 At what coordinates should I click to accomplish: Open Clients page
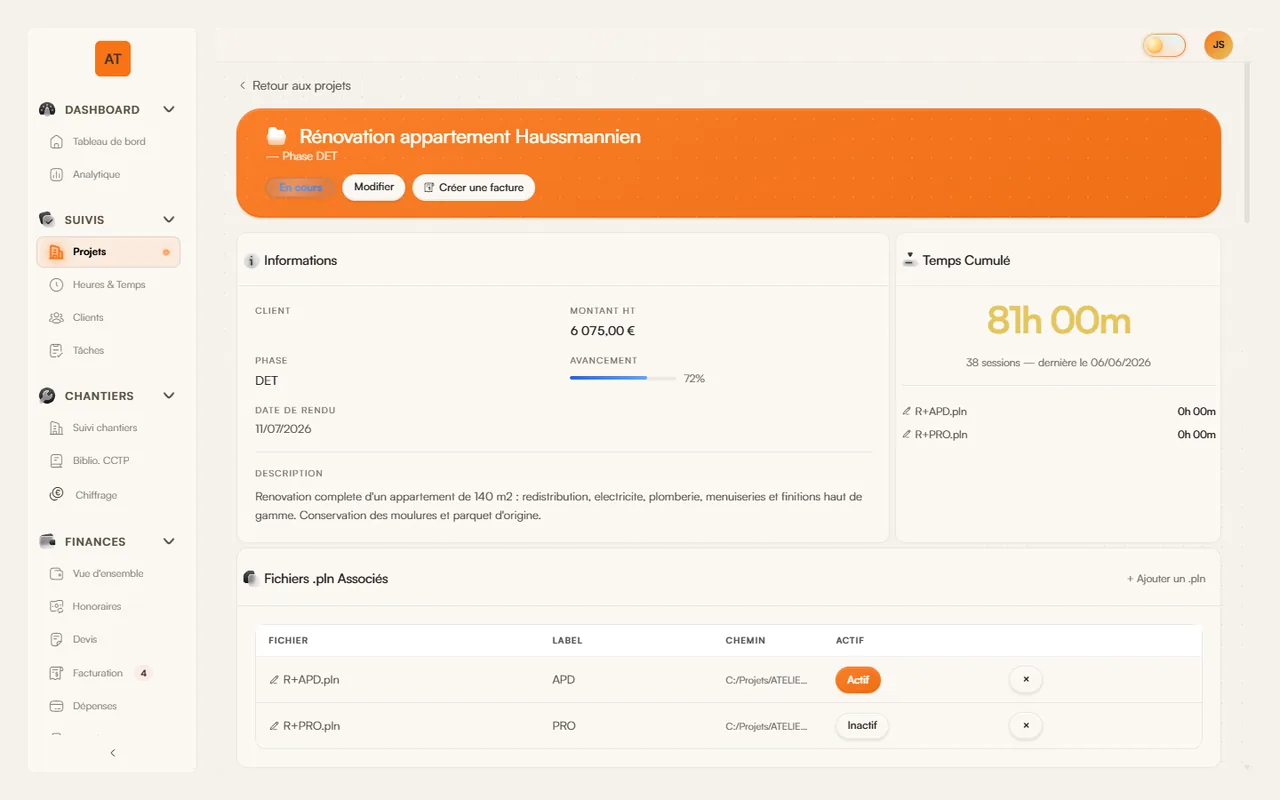click(x=88, y=318)
